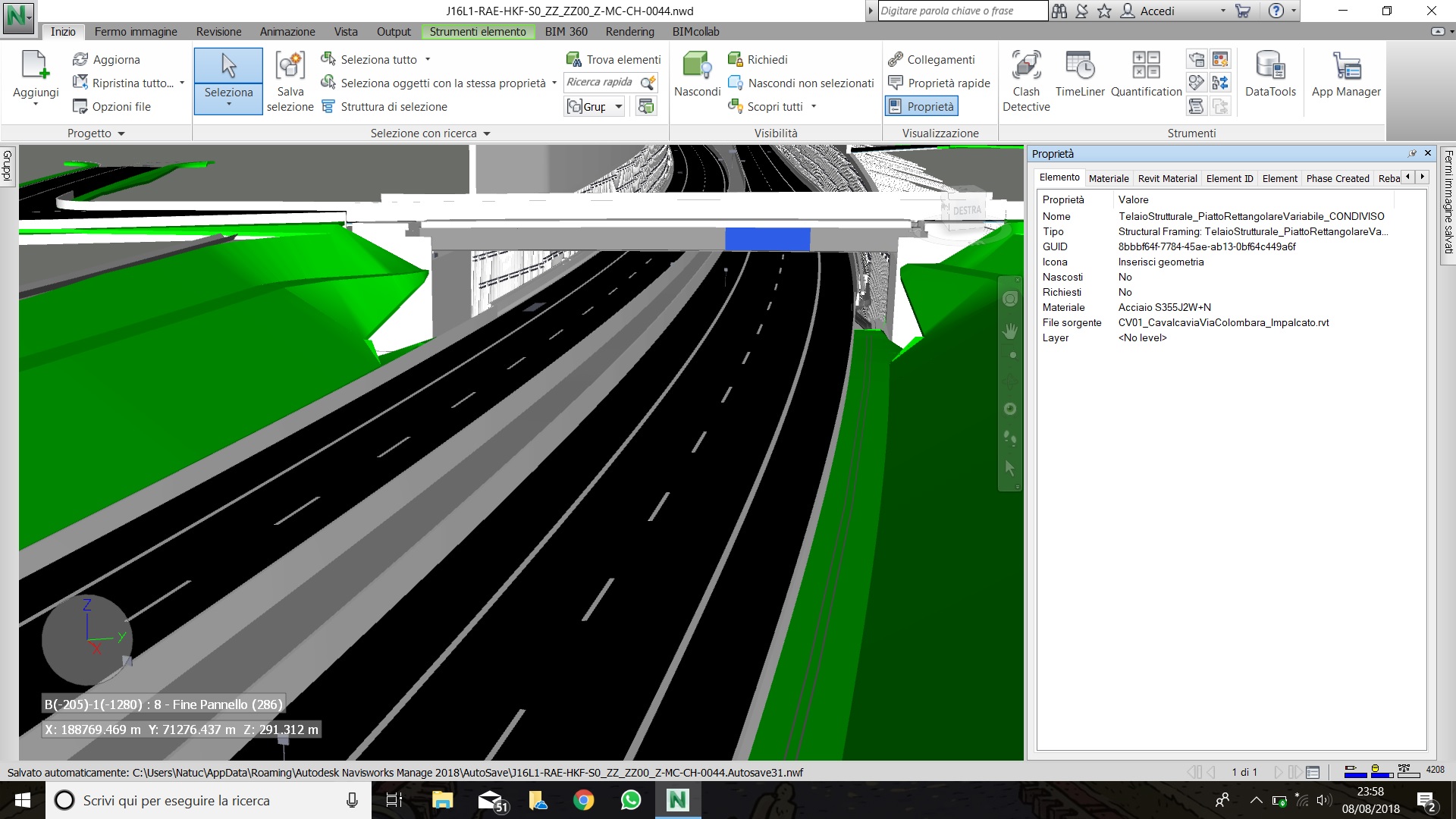Open the Quantification workbook
Viewport: 1456px width, 819px height.
tap(1146, 74)
